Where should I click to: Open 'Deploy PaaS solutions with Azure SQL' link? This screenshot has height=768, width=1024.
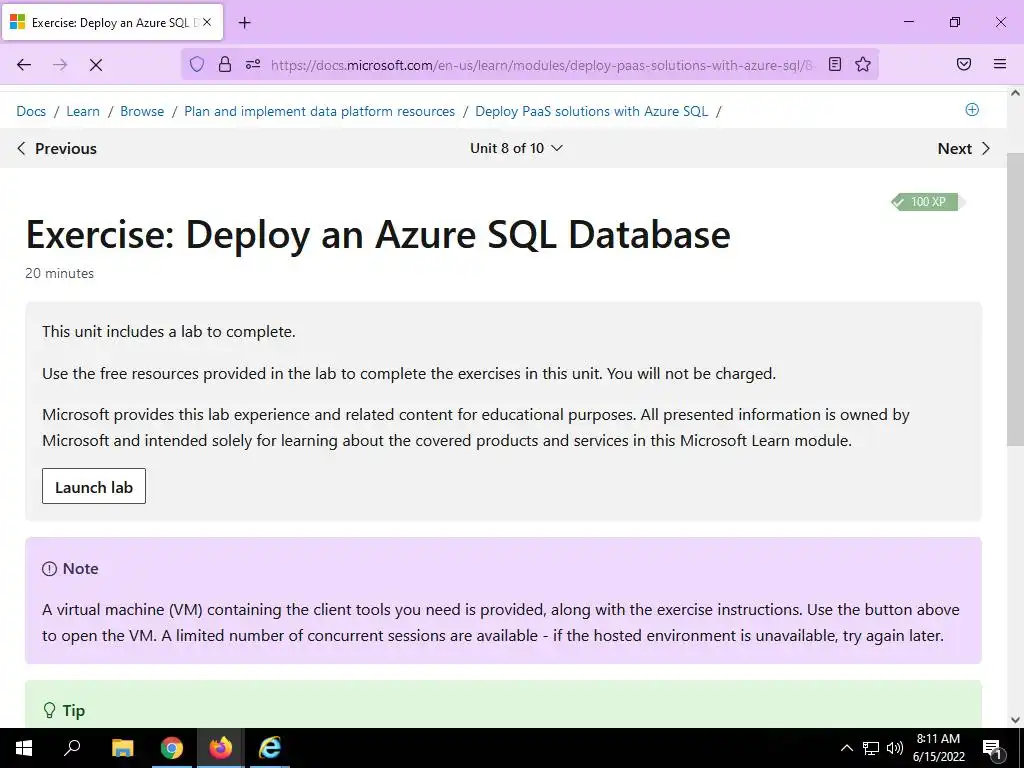(592, 111)
